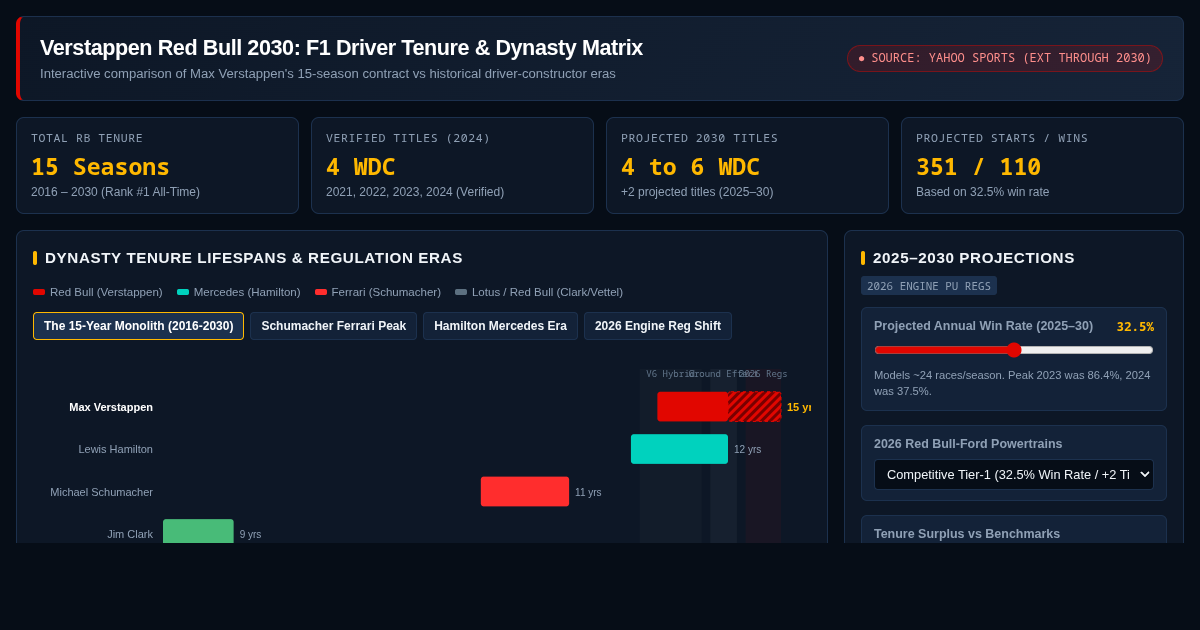
Task: Select Jim Clark green tenure bar
Action: tap(198, 531)
